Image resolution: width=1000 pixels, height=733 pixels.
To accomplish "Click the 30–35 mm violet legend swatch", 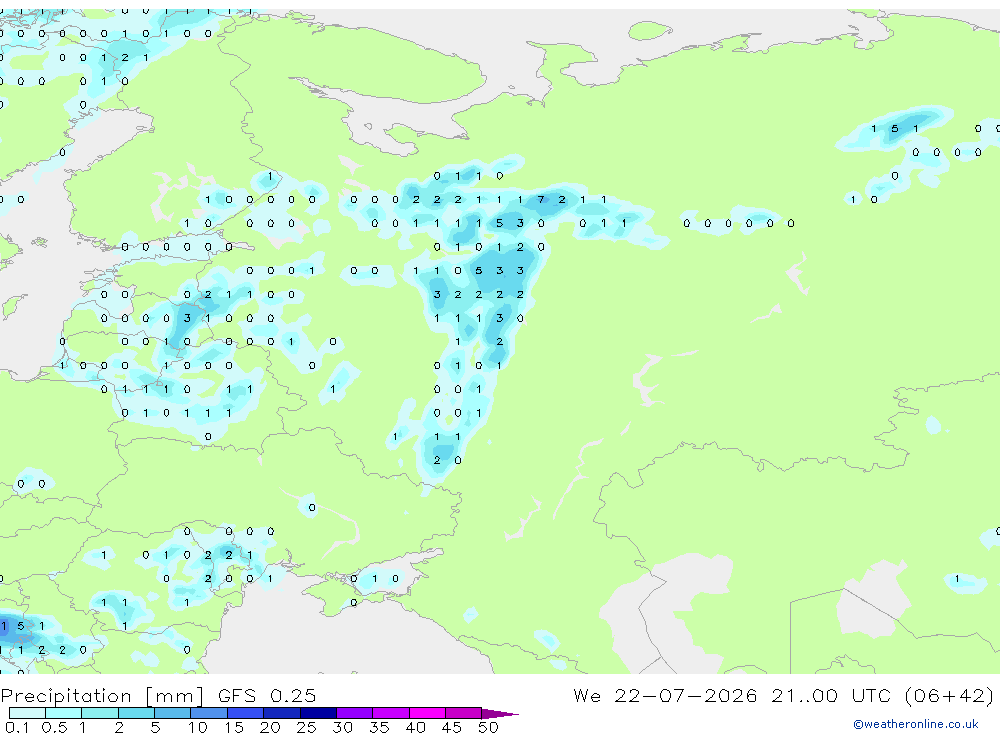I will [x=354, y=713].
